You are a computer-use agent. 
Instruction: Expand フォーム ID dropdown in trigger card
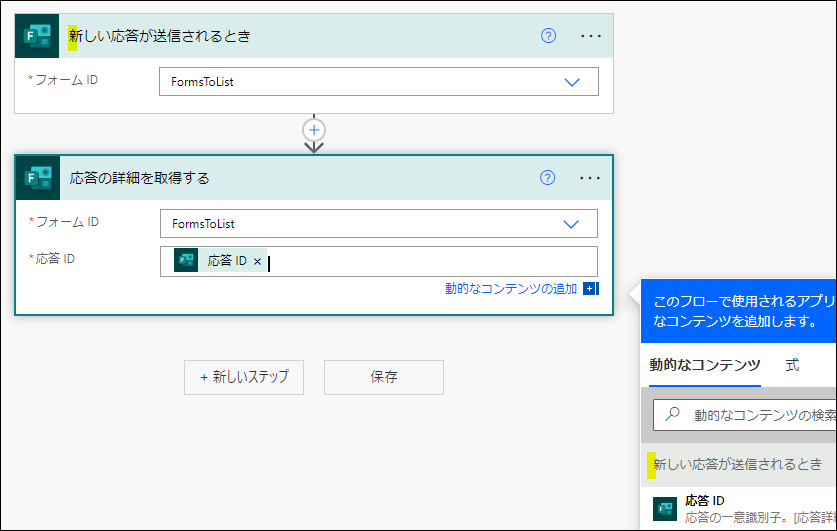pos(572,82)
